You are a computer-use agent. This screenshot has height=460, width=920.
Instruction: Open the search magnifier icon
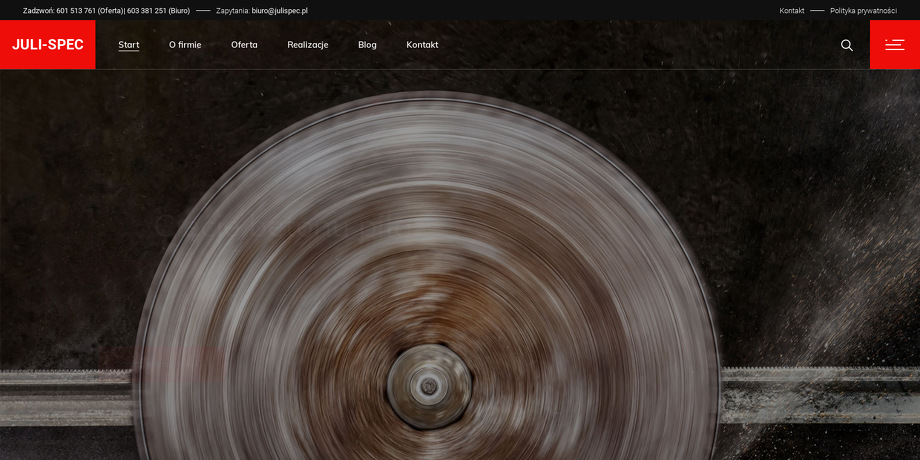point(847,45)
